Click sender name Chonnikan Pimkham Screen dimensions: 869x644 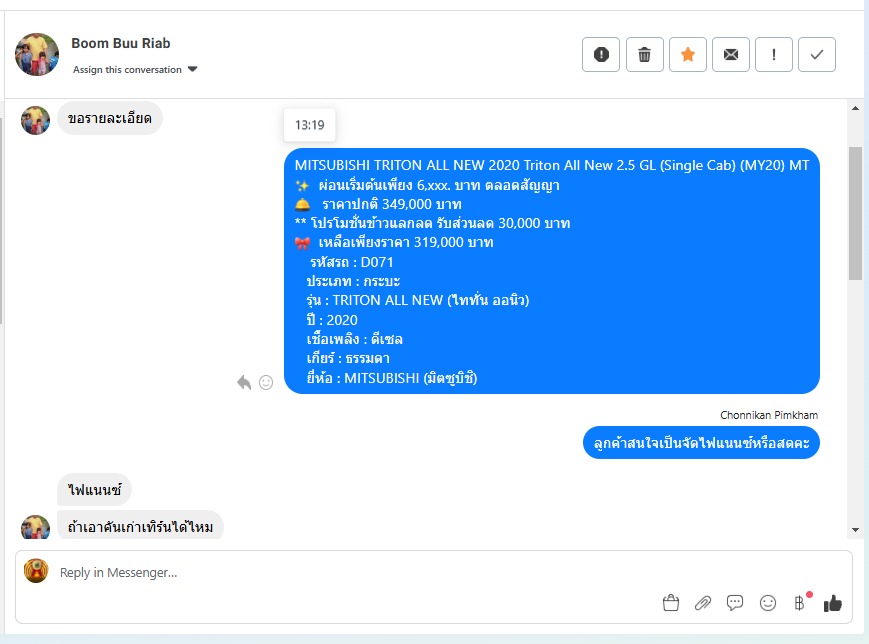click(769, 415)
